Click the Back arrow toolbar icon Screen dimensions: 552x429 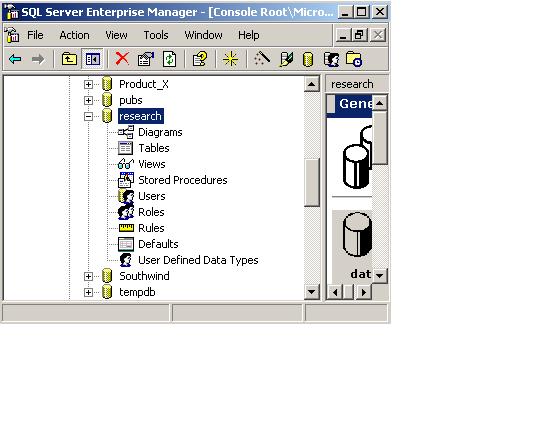[15, 59]
